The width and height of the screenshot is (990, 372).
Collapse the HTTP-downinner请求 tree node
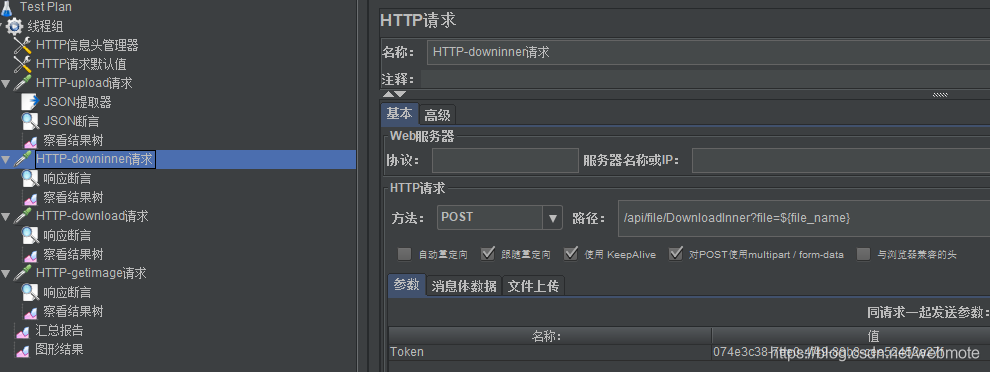click(6, 160)
